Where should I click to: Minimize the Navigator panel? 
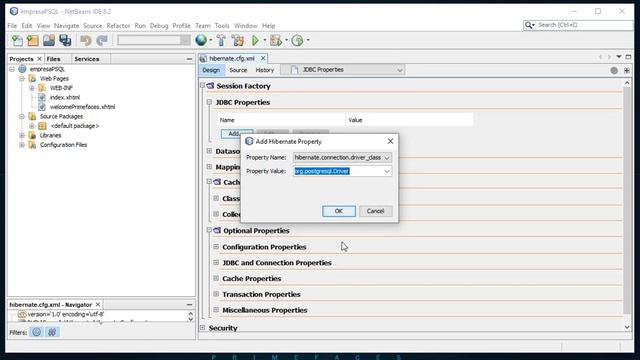189,305
